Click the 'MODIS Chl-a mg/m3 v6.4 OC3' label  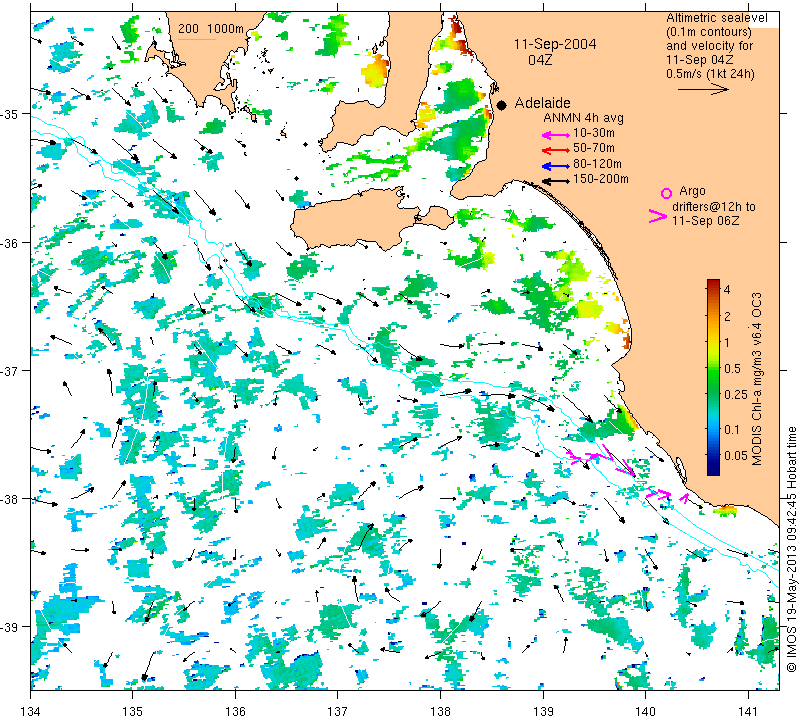tap(757, 379)
